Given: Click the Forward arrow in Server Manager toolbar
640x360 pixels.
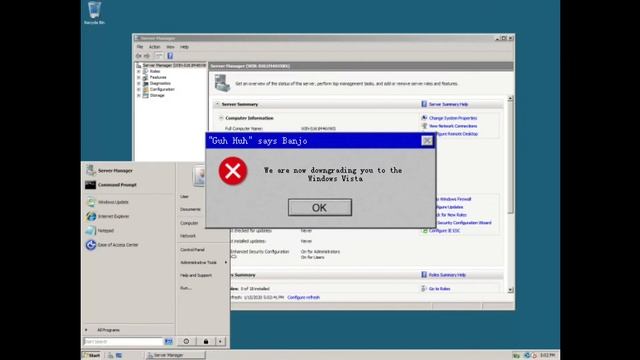Looking at the screenshot, I should click(x=147, y=56).
